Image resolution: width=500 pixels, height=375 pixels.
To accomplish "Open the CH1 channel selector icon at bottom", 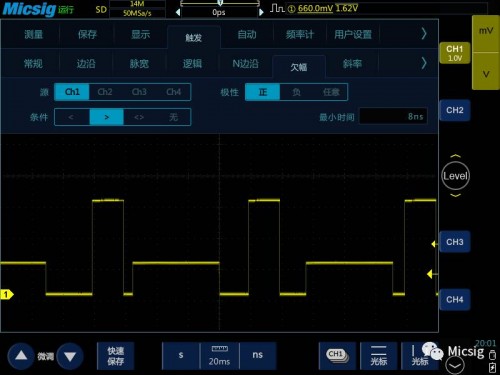I will (x=337, y=355).
